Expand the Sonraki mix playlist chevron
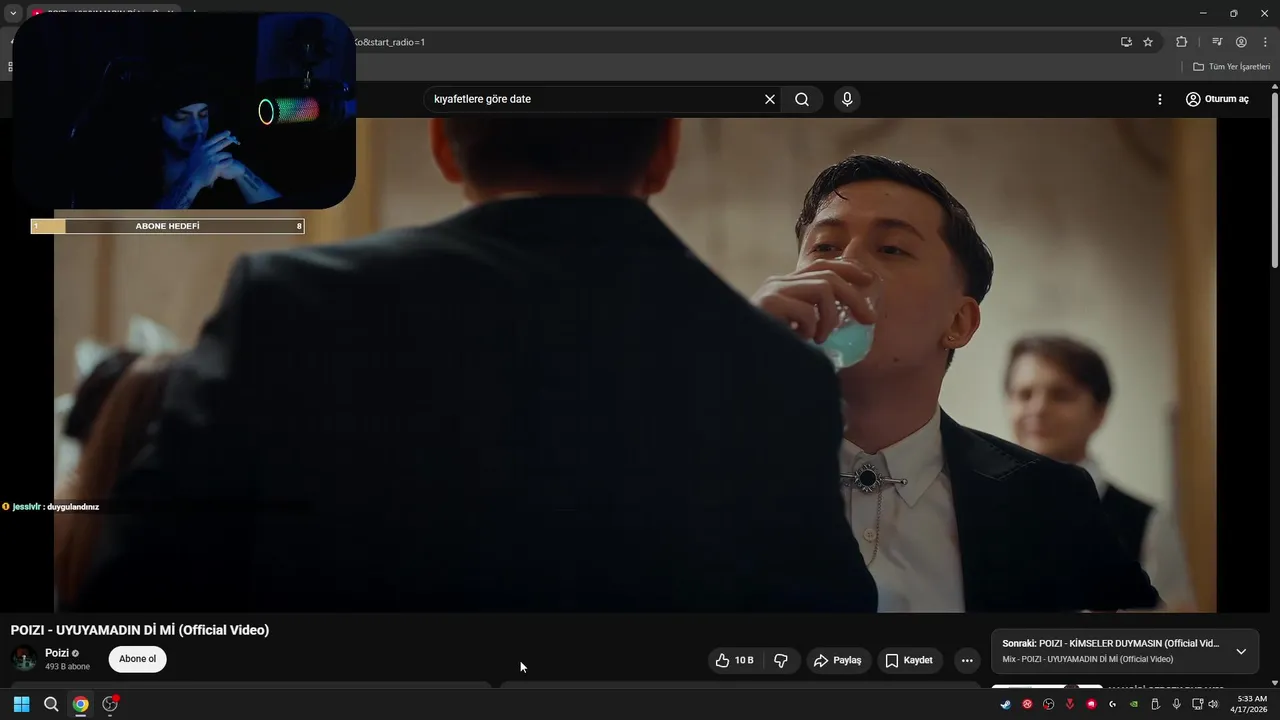The image size is (1280, 720). tap(1241, 651)
